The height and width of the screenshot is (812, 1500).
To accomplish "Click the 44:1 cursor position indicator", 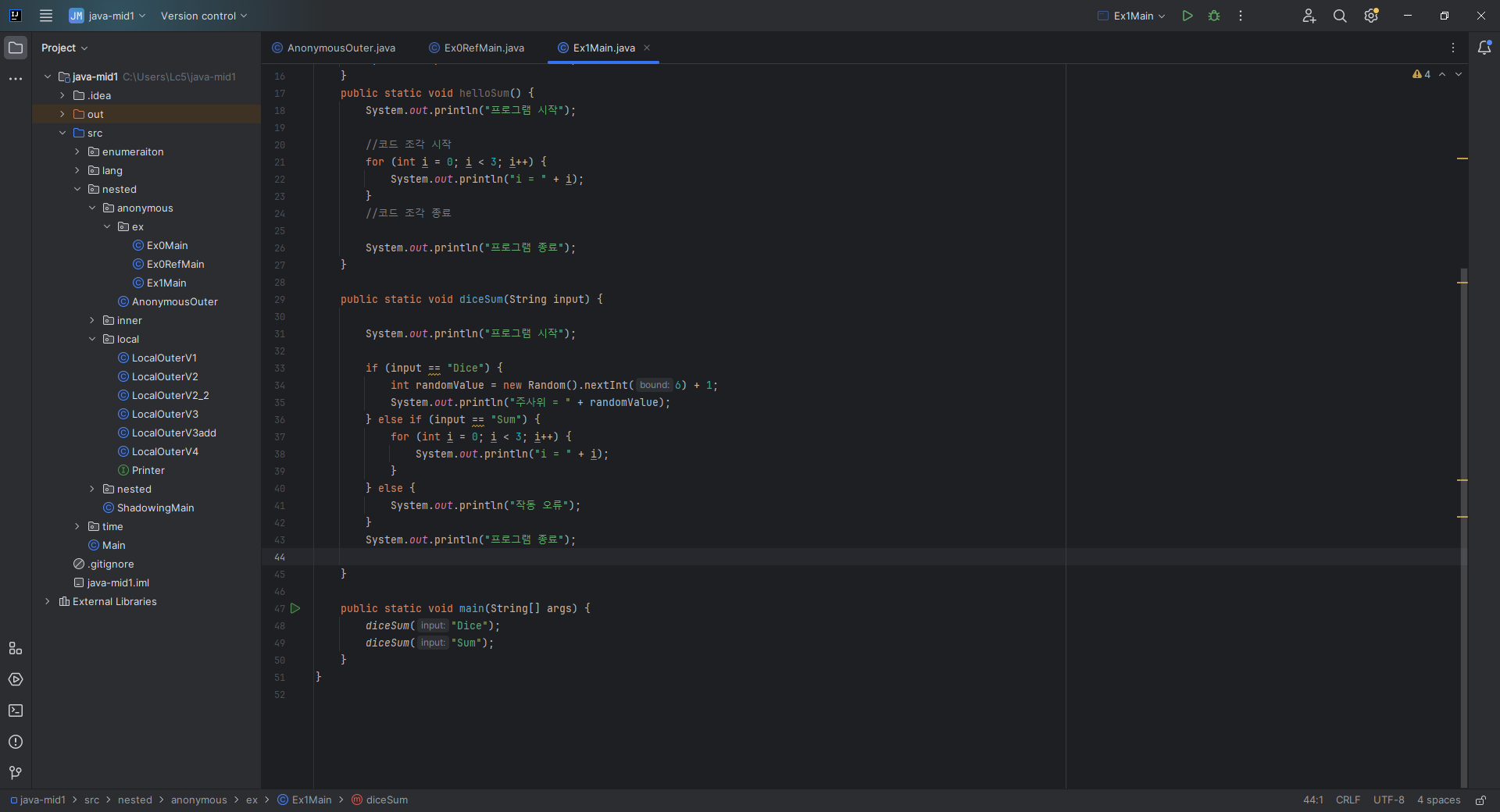I will [1312, 800].
